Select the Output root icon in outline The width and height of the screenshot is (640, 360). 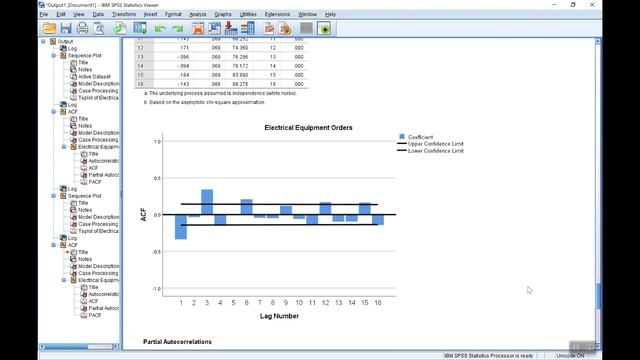[53, 41]
